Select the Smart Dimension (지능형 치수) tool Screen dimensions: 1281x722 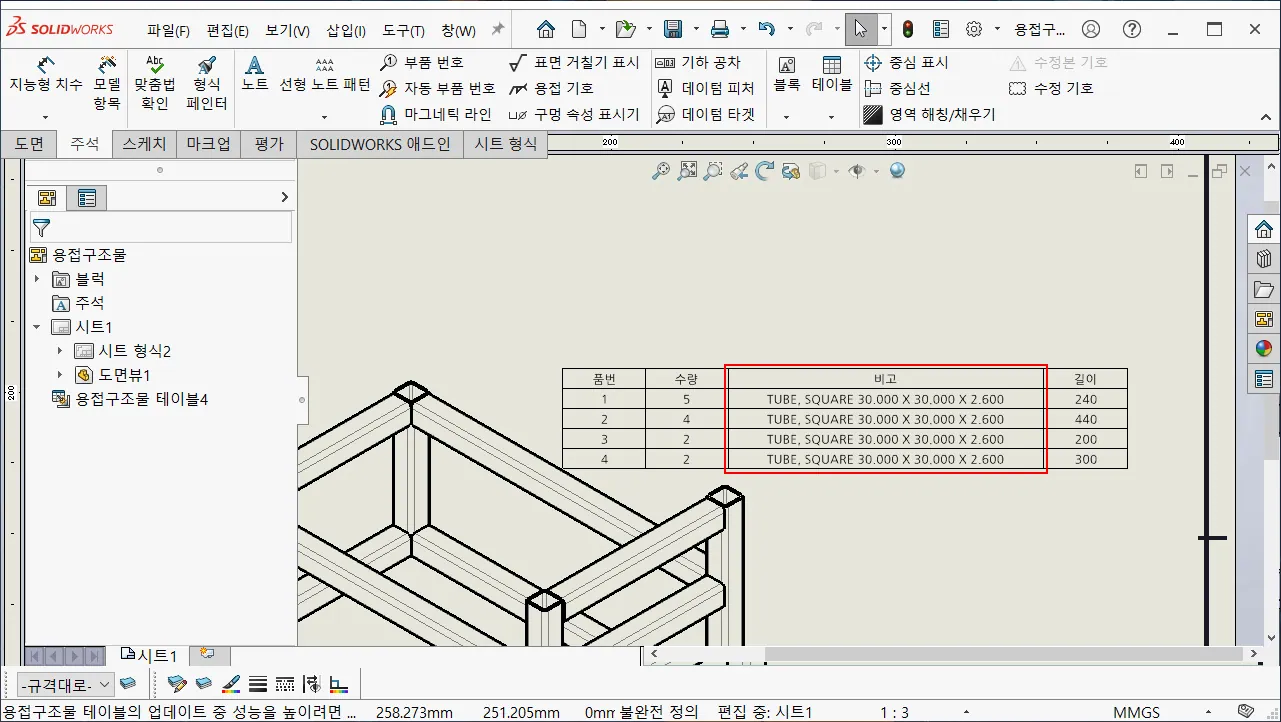(x=46, y=76)
